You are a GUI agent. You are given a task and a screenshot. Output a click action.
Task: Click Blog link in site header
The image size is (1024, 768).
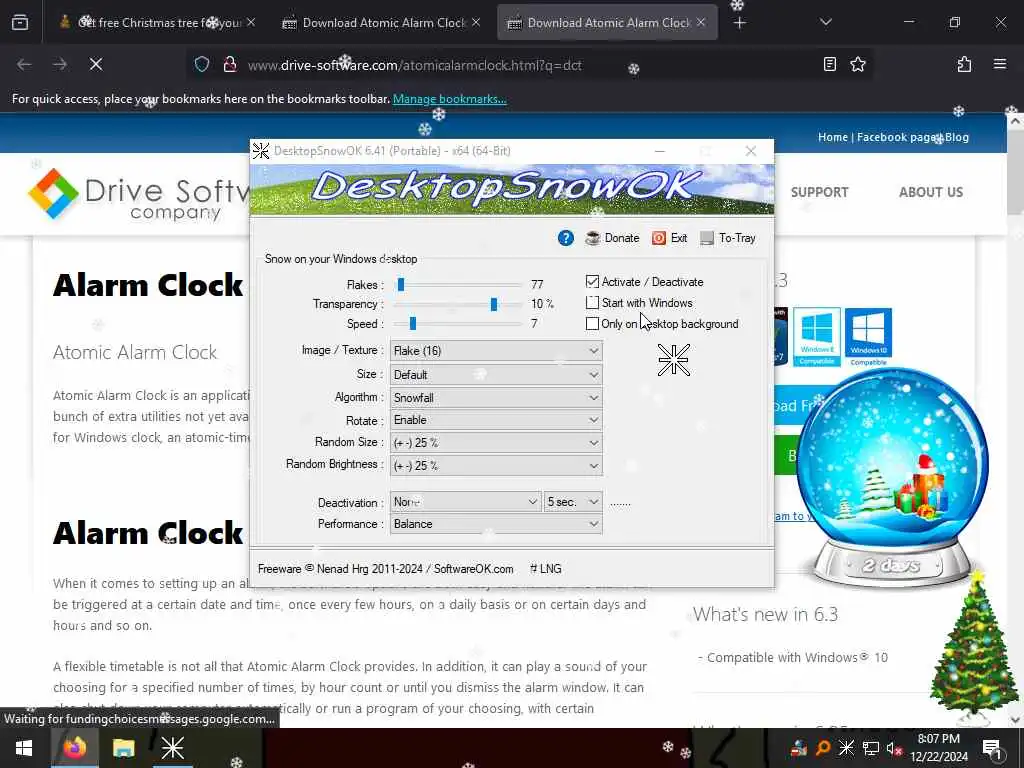click(957, 137)
